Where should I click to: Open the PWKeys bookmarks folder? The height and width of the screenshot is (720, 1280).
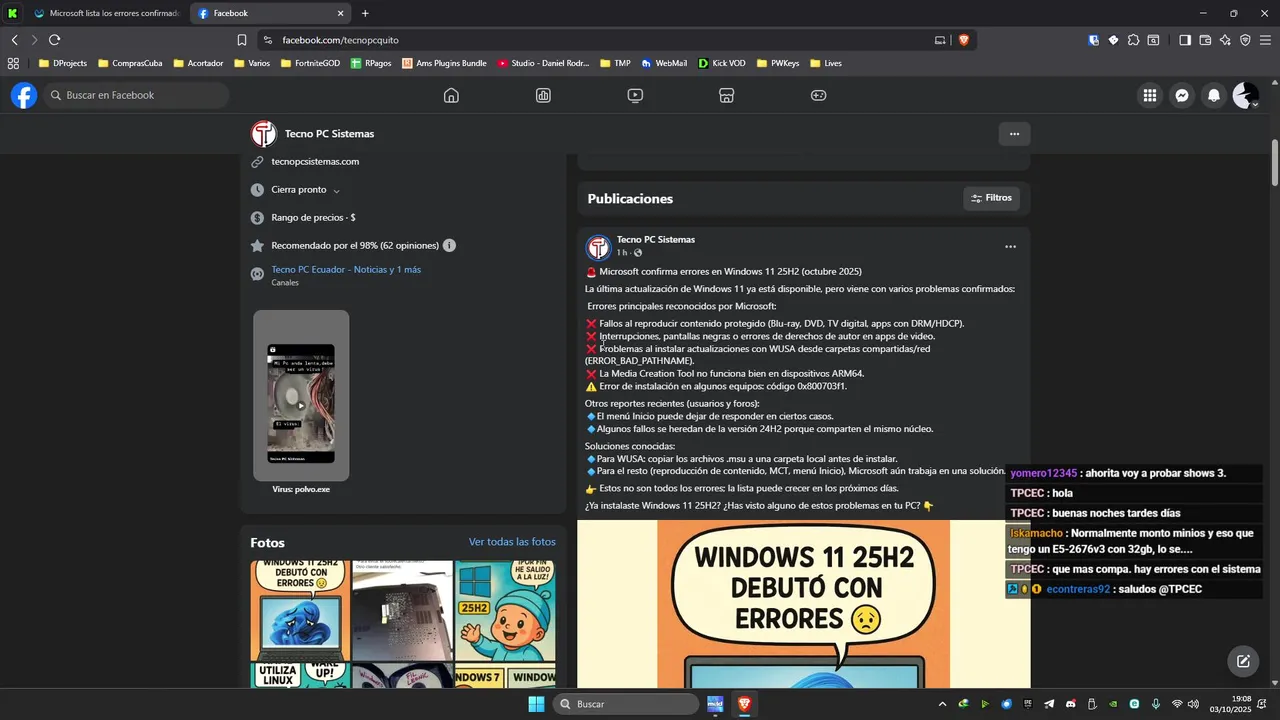click(x=778, y=63)
